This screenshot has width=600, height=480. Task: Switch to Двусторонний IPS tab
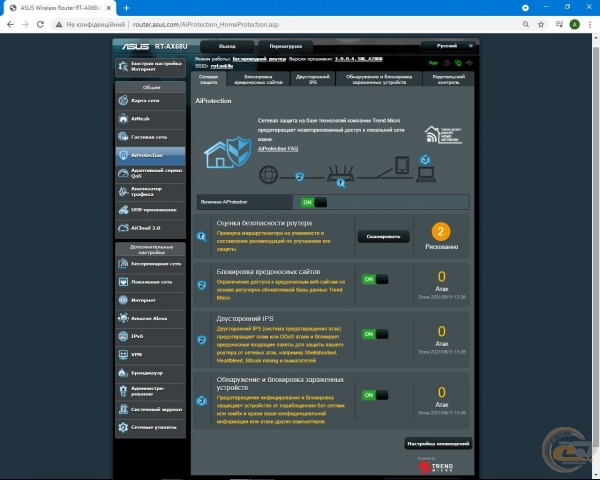pyautogui.click(x=313, y=79)
